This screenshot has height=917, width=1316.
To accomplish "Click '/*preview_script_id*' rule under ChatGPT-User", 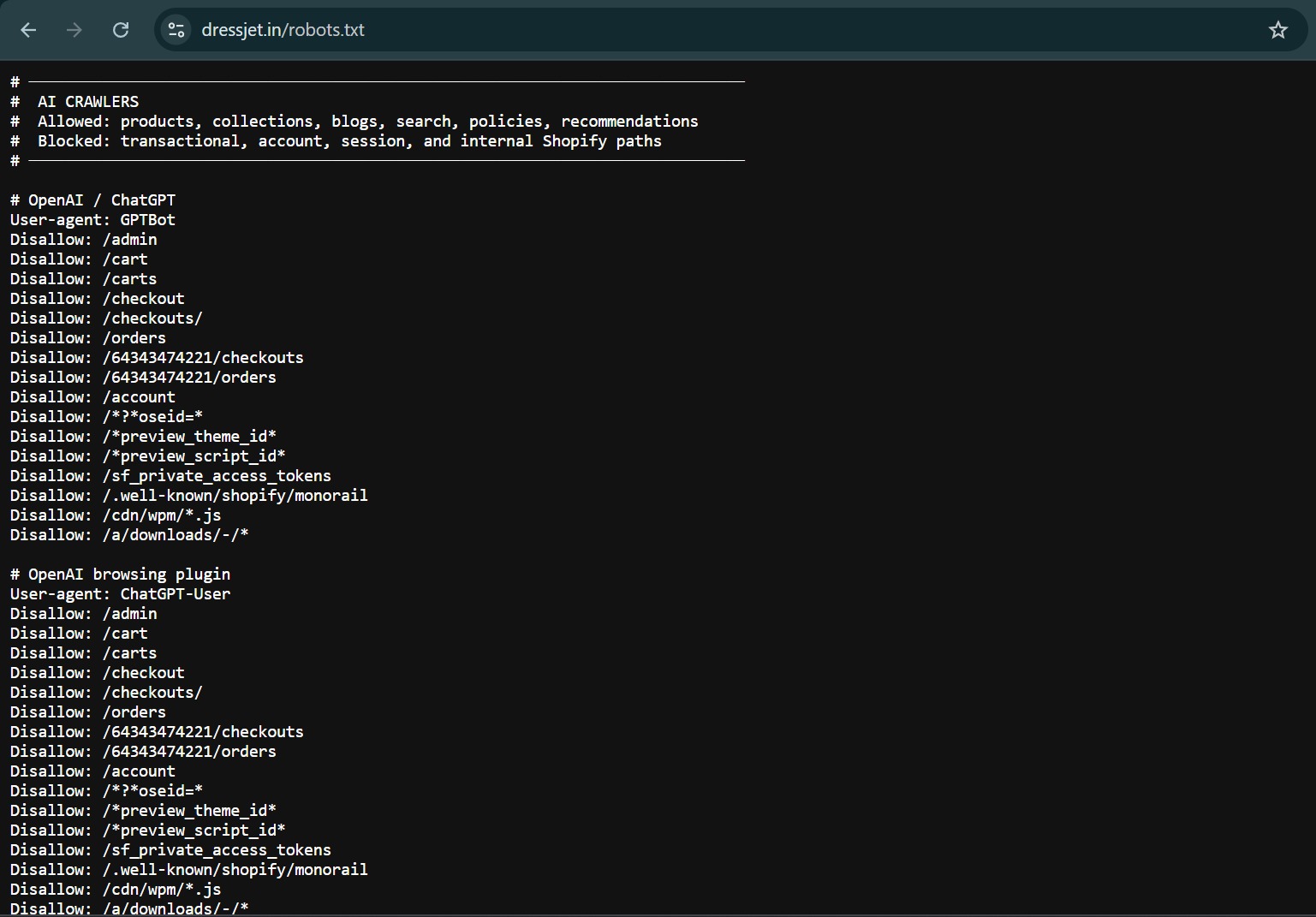I will [x=148, y=830].
